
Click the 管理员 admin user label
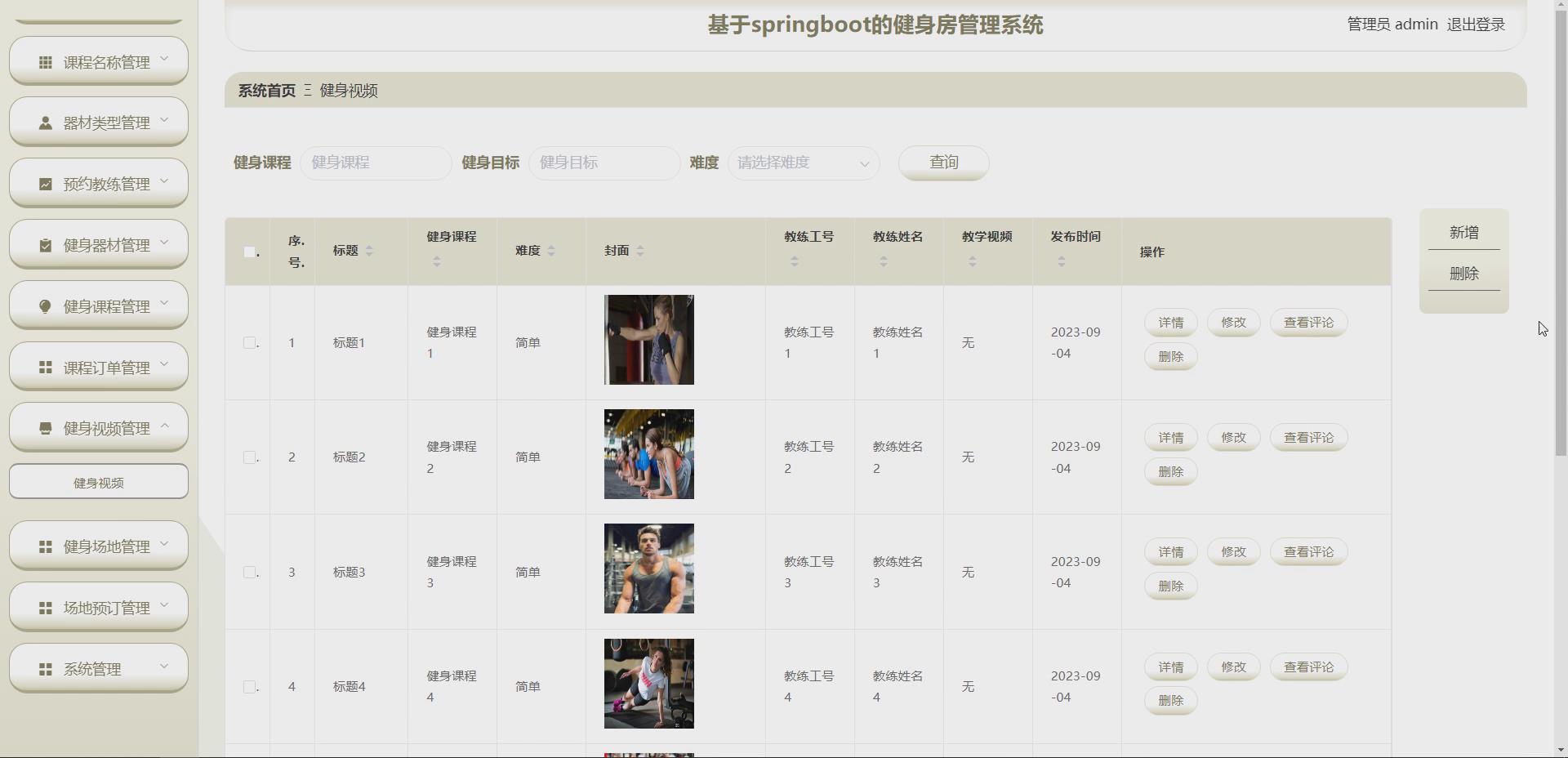[1392, 25]
